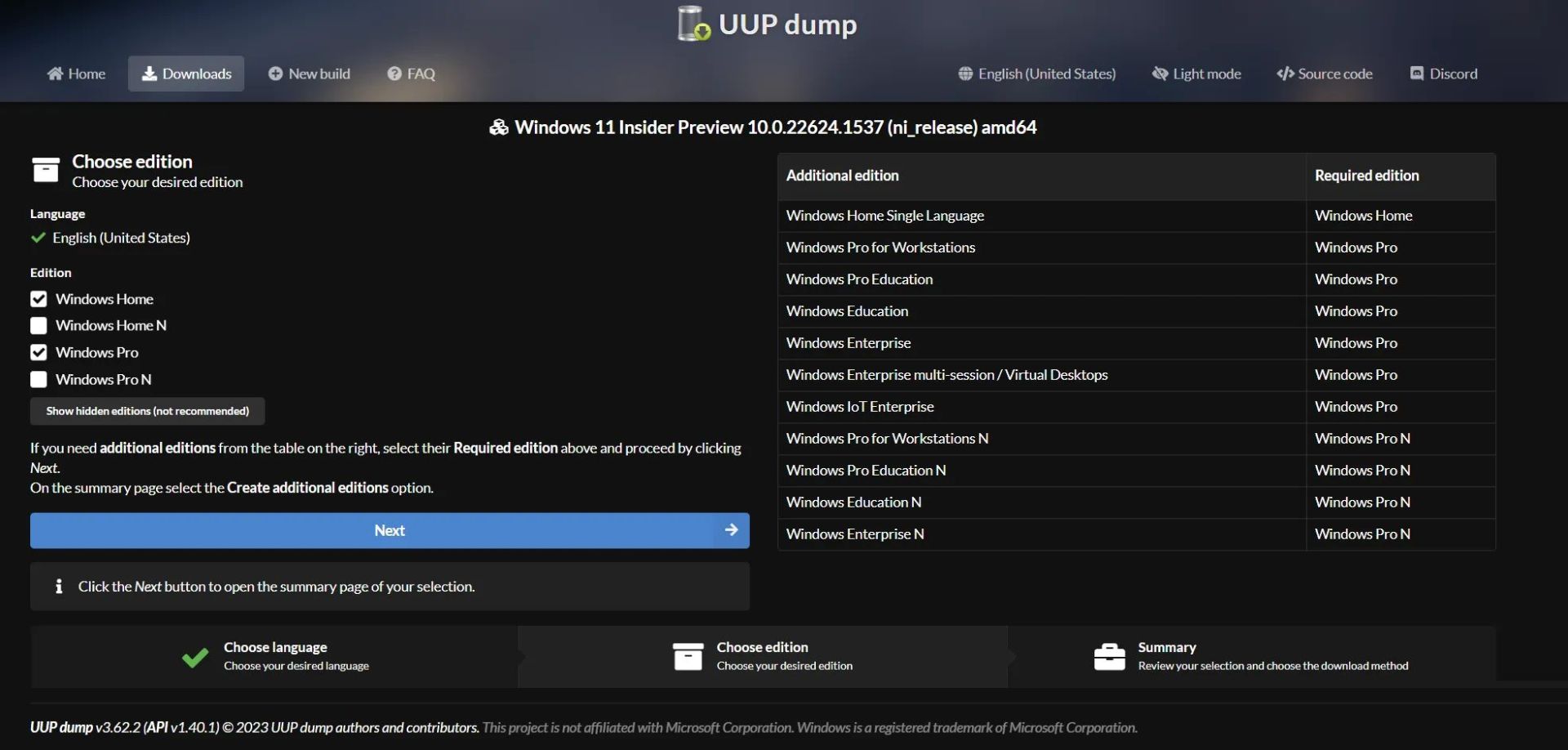Disable the Windows Pro checkbox
This screenshot has height=750, width=1568.
[x=38, y=352]
